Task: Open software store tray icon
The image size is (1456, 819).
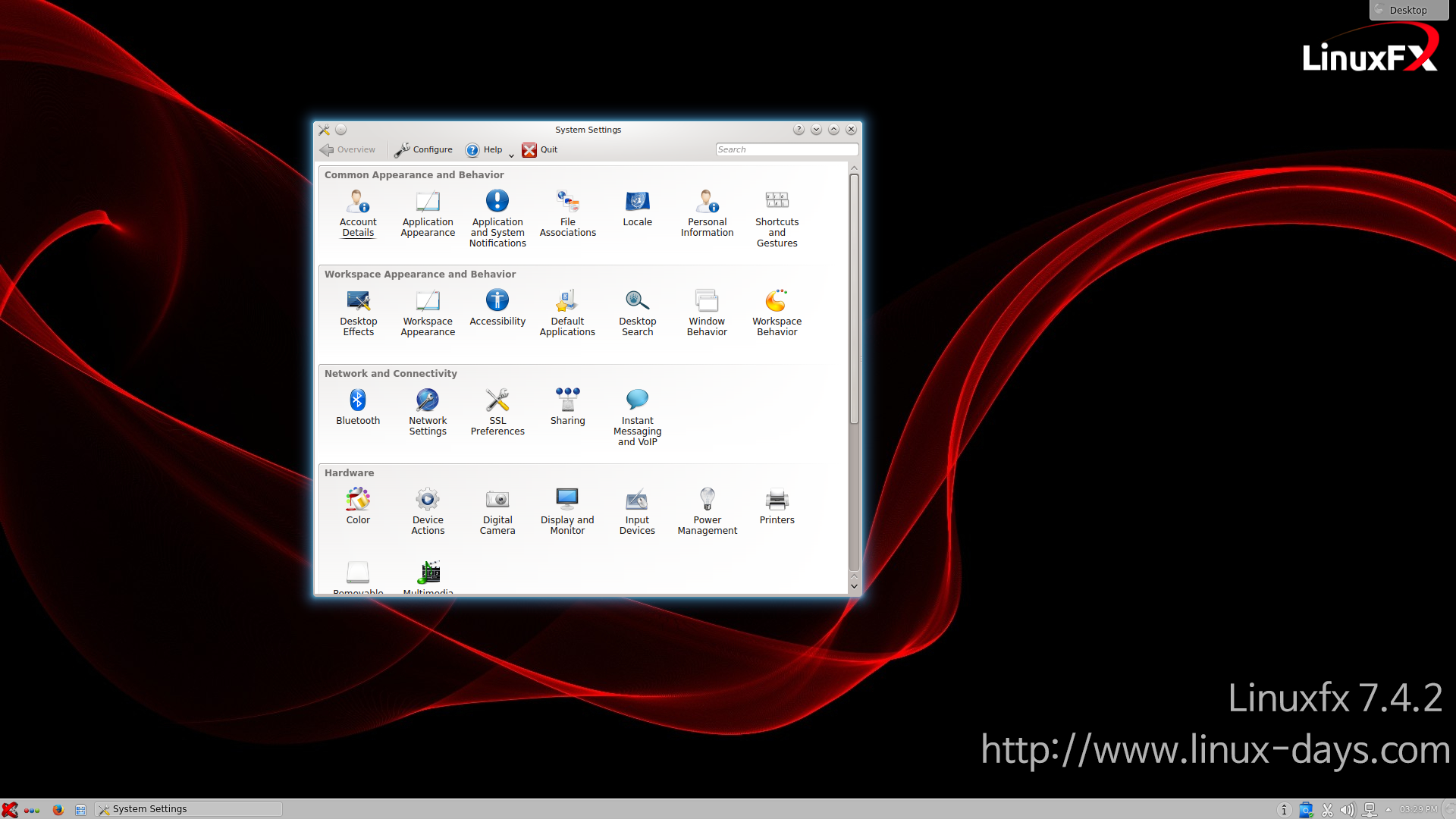Action: (x=1306, y=810)
